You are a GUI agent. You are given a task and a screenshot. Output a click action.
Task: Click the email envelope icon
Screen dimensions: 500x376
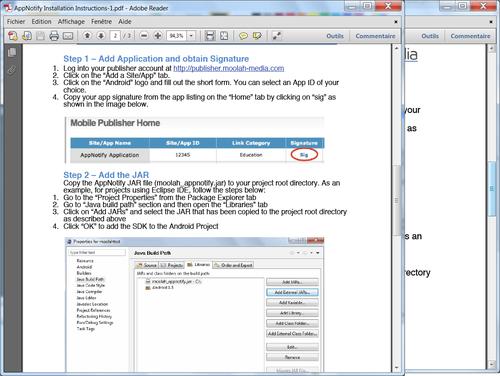(x=68, y=36)
